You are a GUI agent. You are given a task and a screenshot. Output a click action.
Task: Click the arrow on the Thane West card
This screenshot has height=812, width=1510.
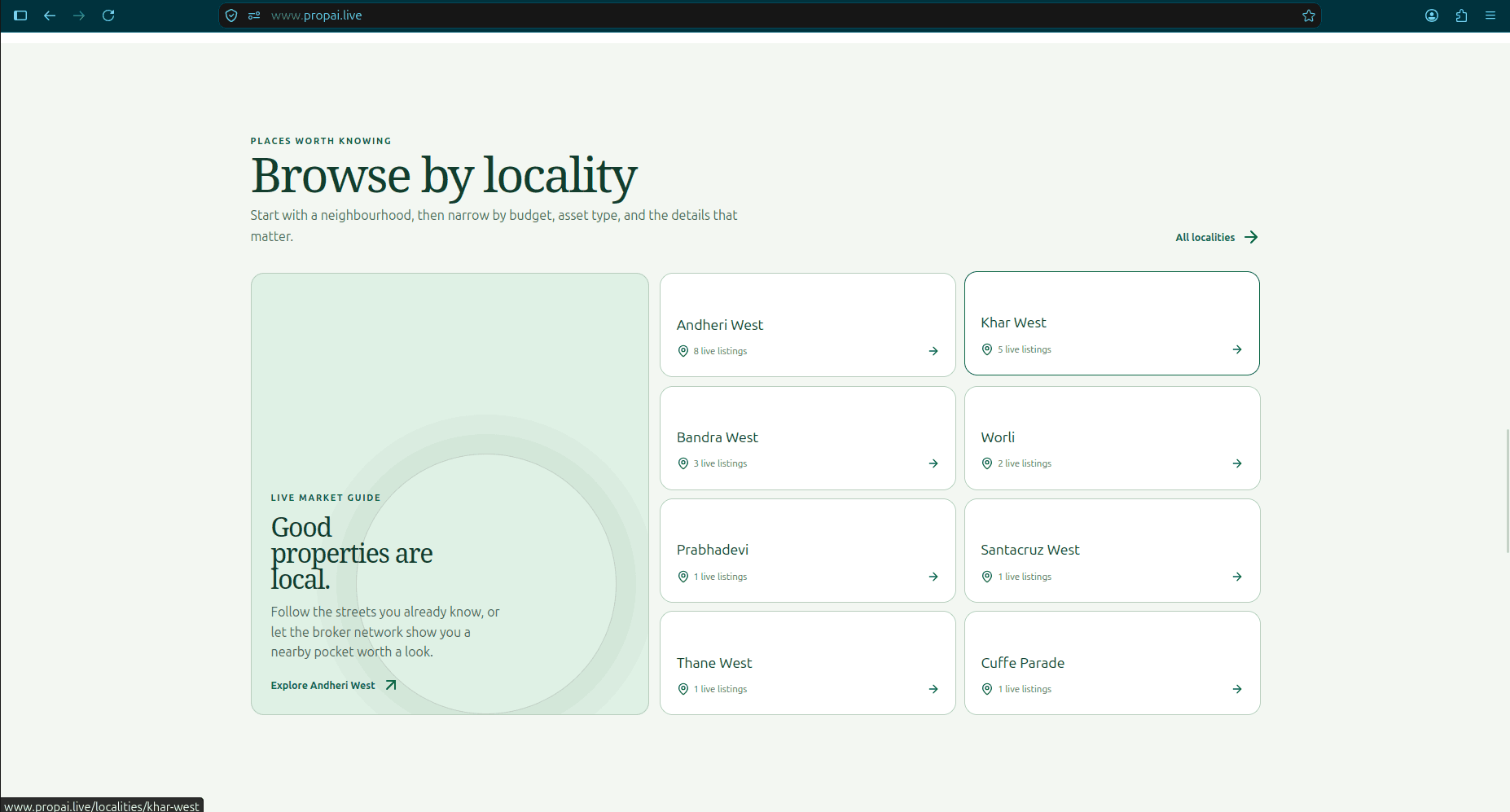pos(933,689)
